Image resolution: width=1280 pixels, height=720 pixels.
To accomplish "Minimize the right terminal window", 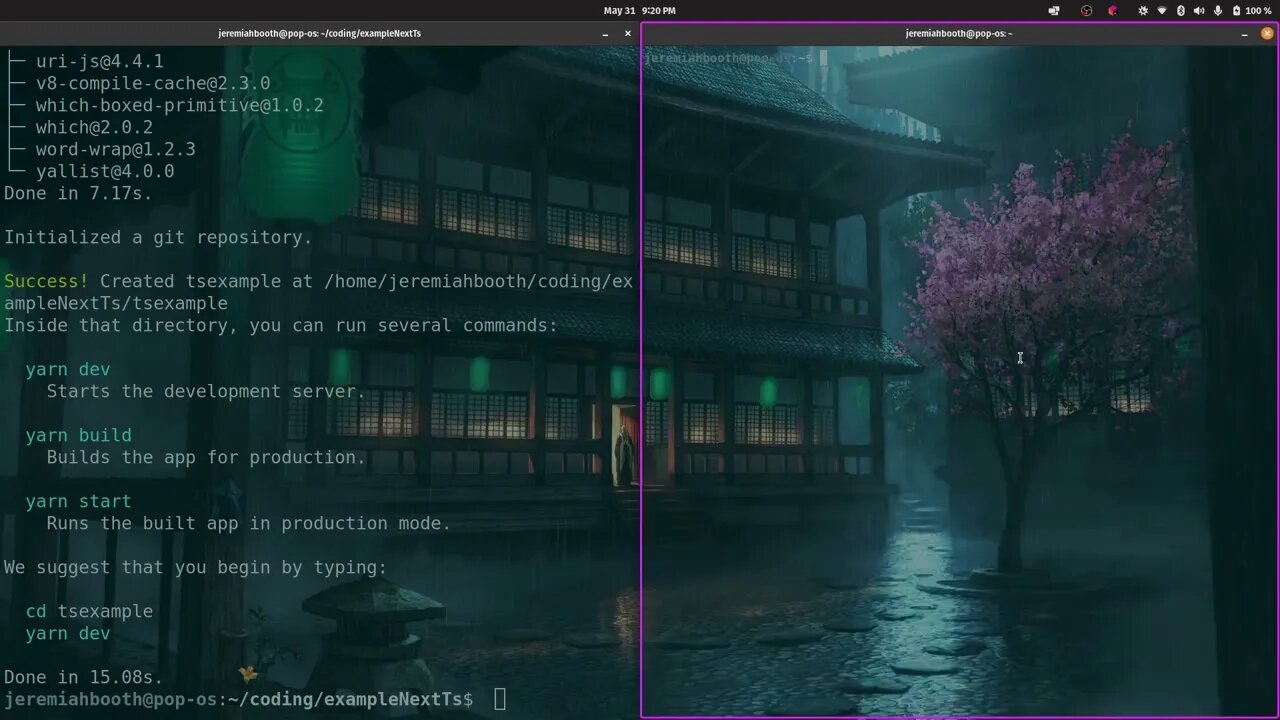I will coord(1245,33).
